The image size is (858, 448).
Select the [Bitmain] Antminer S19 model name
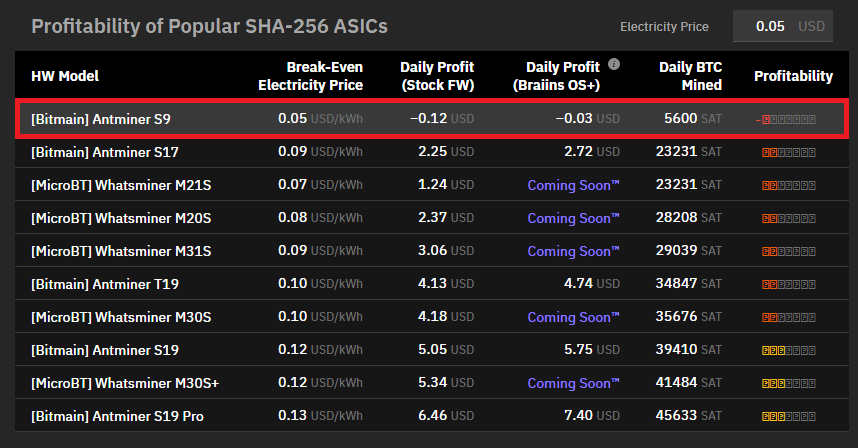[105, 350]
